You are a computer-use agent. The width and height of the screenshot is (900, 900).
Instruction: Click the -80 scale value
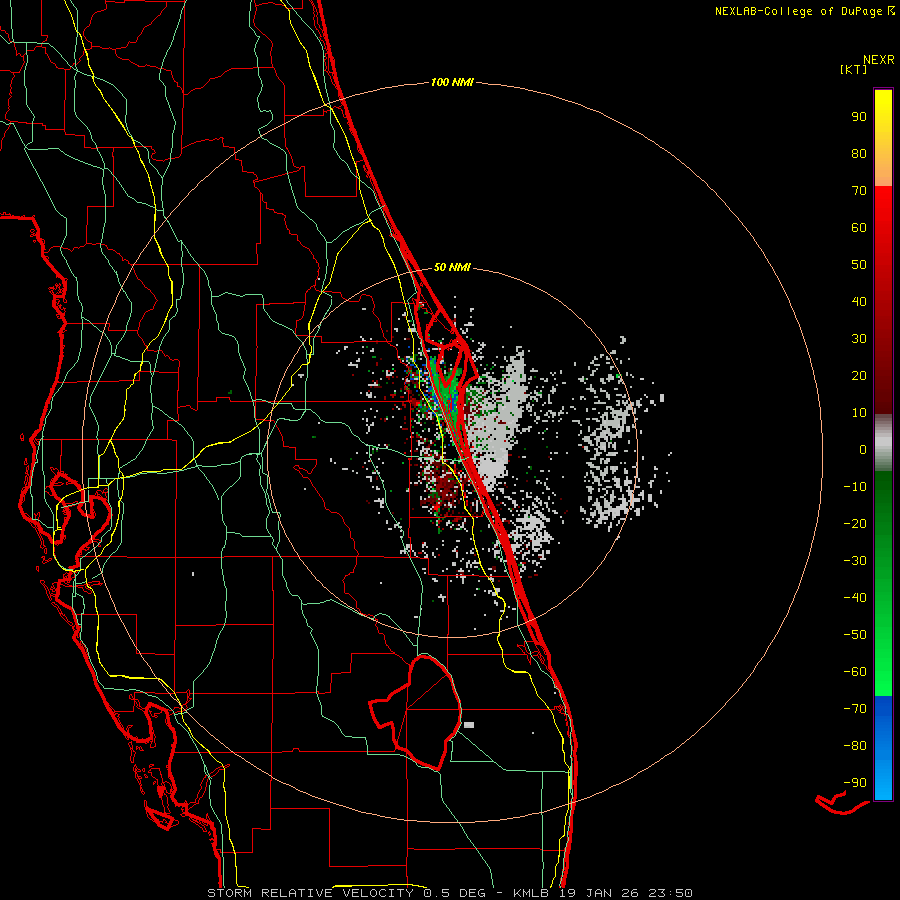tap(855, 746)
